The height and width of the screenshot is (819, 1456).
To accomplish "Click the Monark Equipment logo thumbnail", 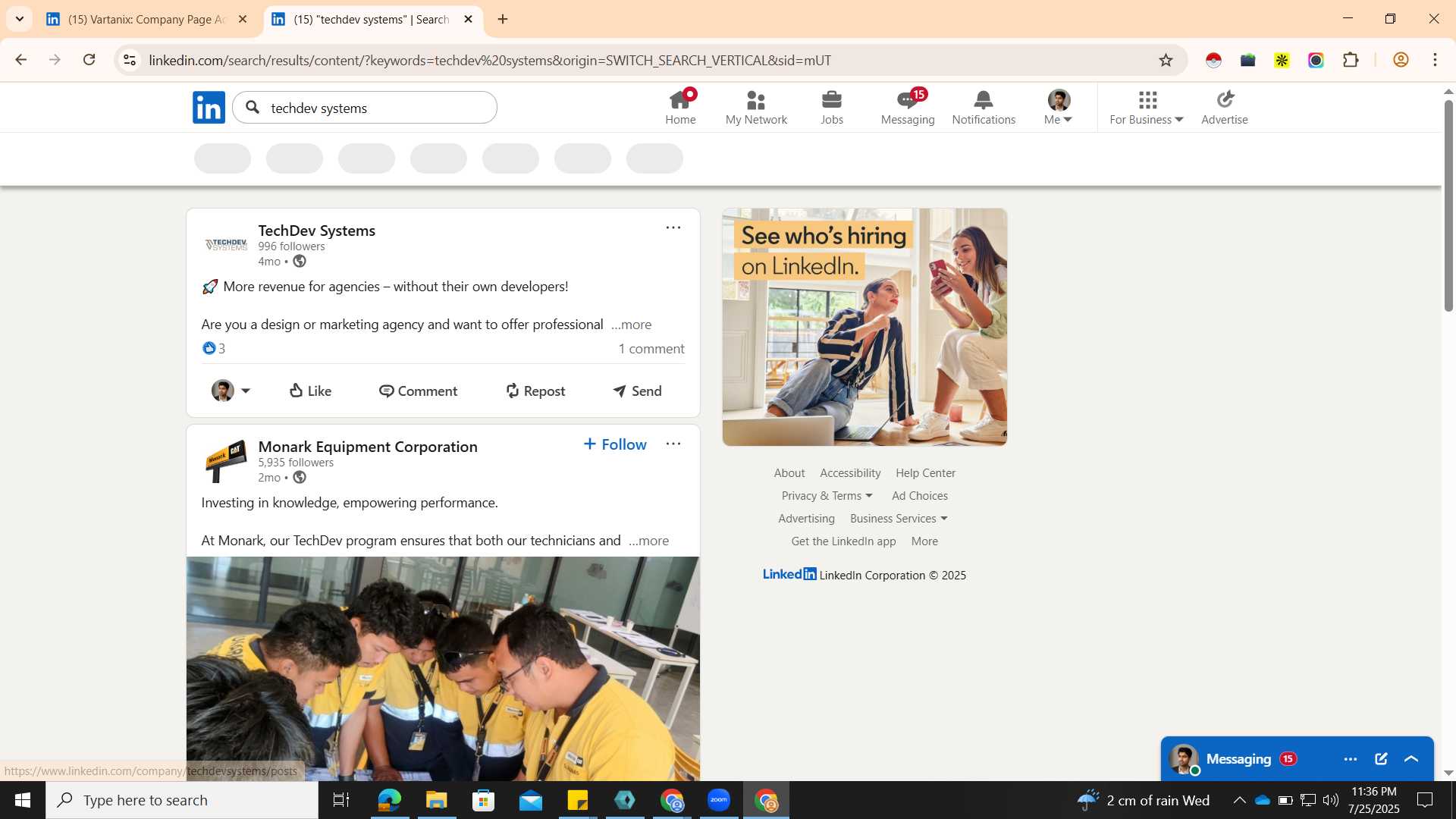I will click(226, 460).
